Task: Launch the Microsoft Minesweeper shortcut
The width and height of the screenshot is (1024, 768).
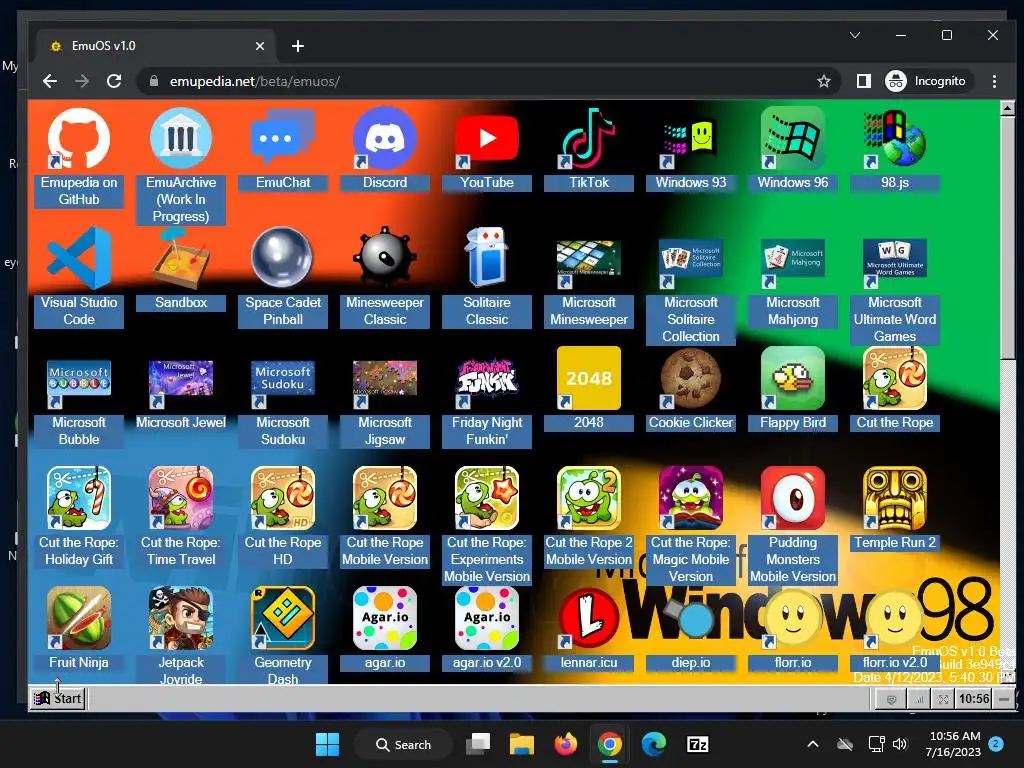Action: click(x=588, y=264)
